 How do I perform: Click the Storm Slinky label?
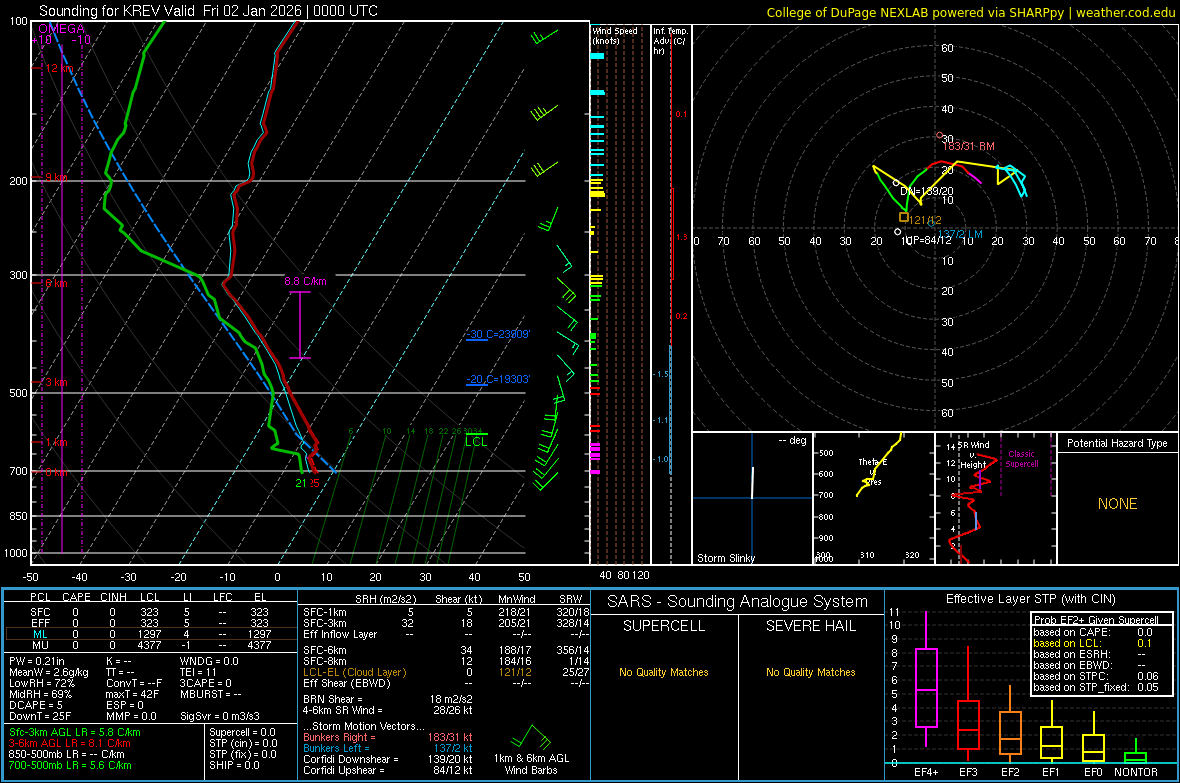tap(726, 558)
